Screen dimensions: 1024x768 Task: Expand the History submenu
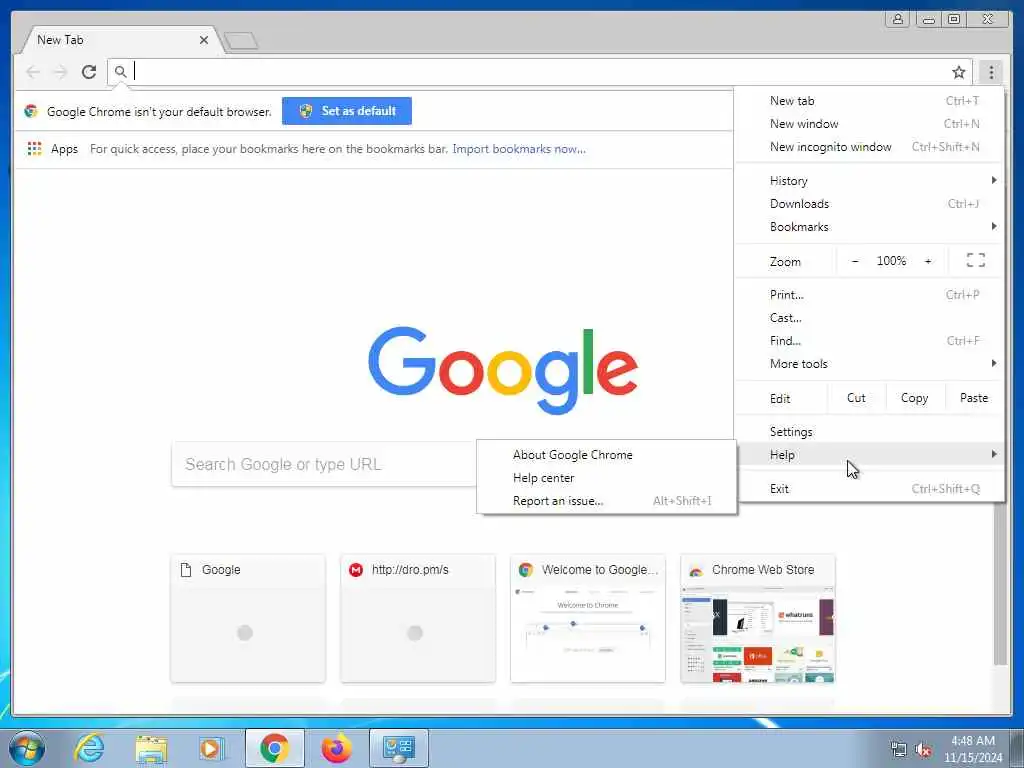point(869,181)
